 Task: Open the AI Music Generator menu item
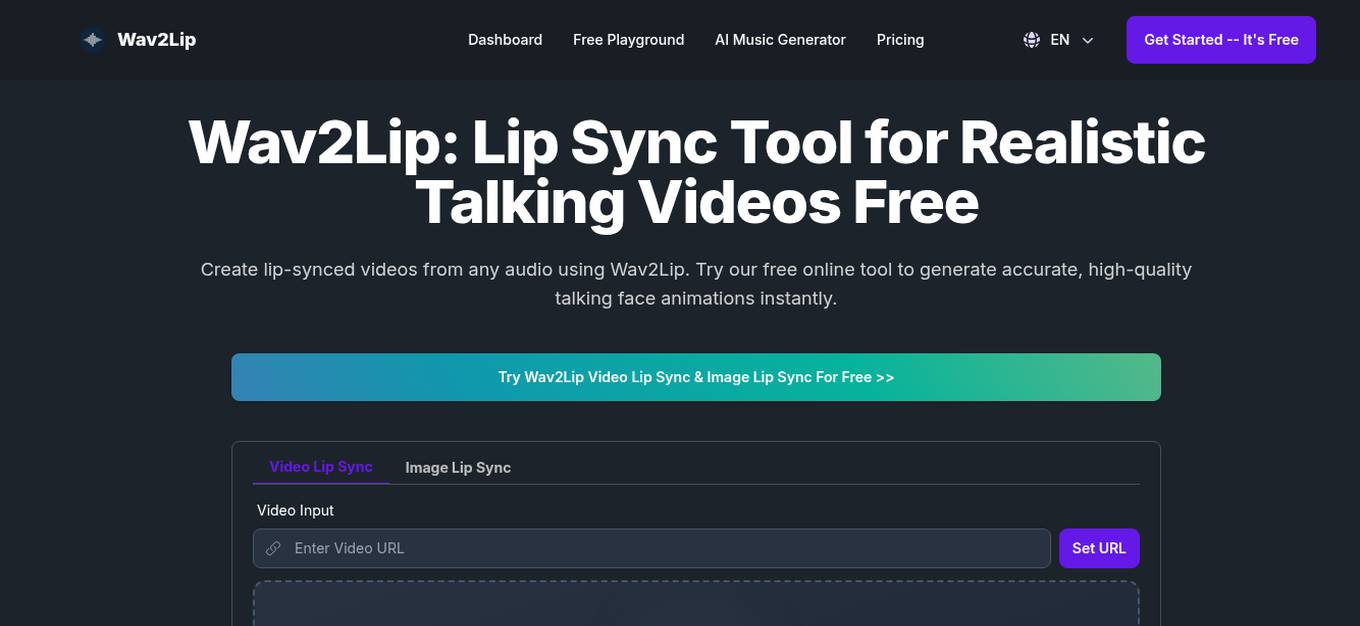[x=780, y=40]
